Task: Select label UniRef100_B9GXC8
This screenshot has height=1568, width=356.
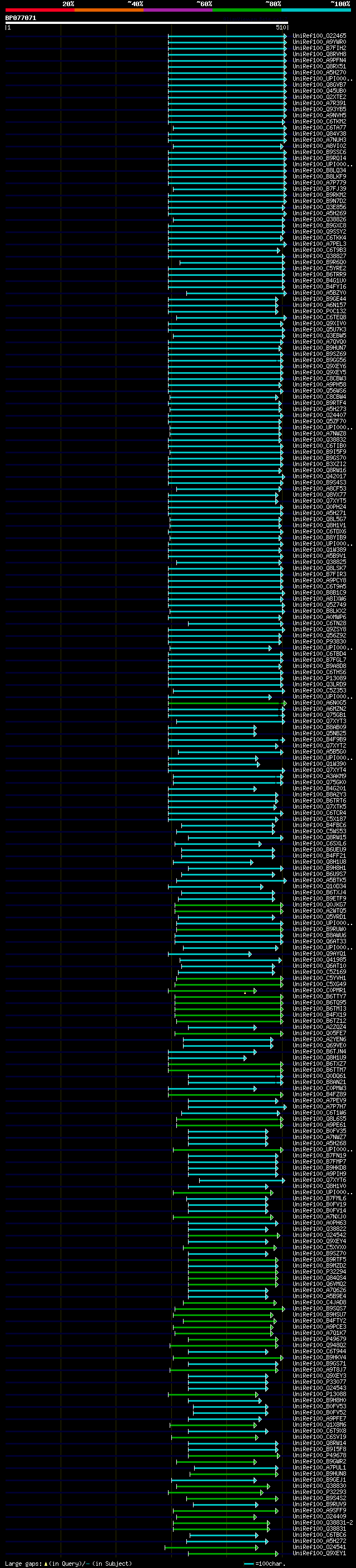Action: [x=319, y=225]
